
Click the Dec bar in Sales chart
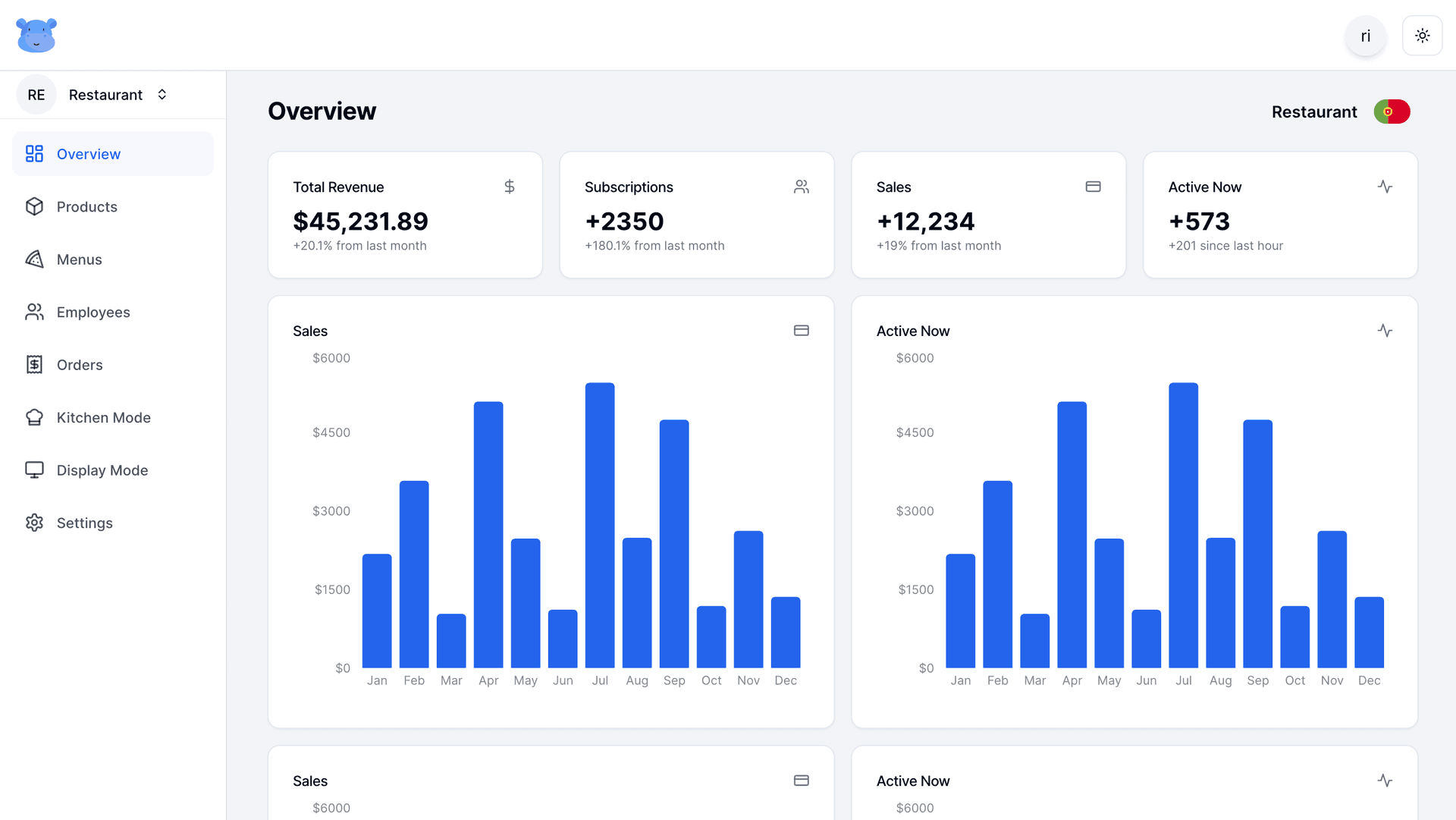pos(786,633)
